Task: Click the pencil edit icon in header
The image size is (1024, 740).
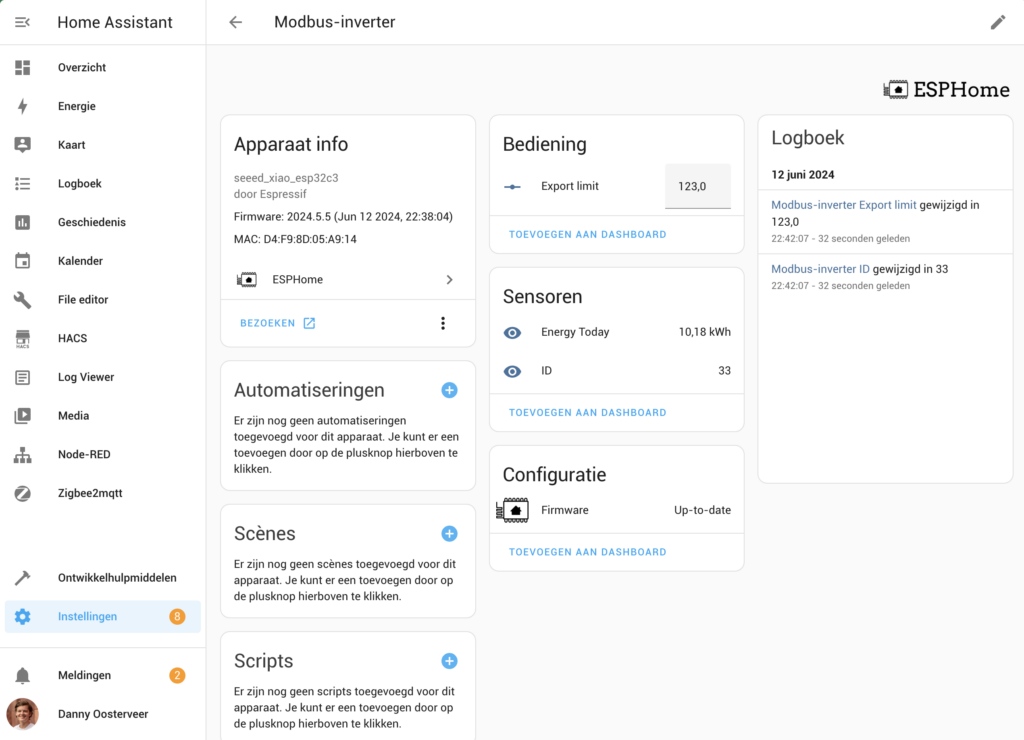Action: 997,22
